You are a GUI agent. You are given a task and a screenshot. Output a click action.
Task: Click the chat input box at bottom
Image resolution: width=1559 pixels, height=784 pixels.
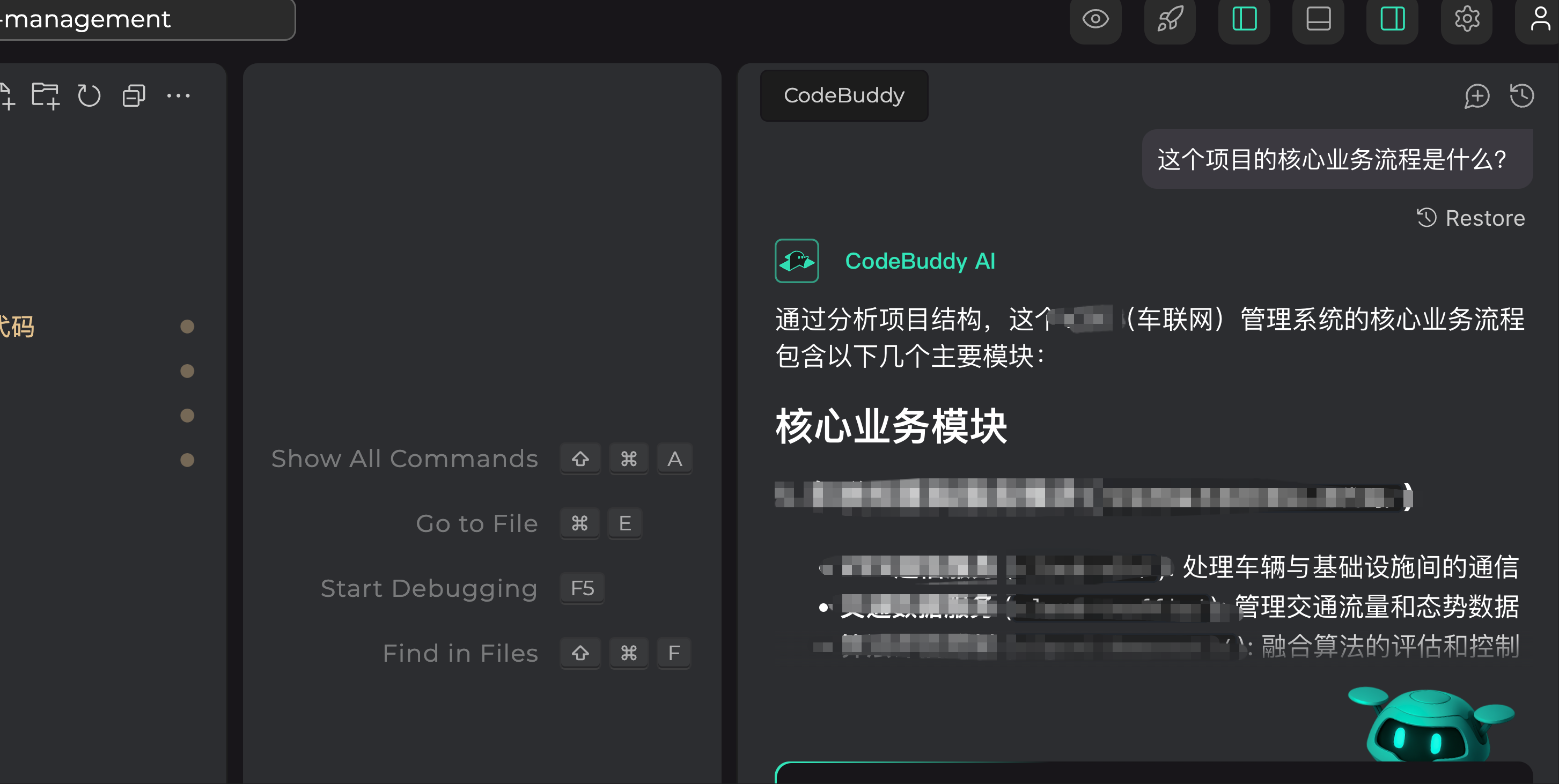pyautogui.click(x=1153, y=773)
